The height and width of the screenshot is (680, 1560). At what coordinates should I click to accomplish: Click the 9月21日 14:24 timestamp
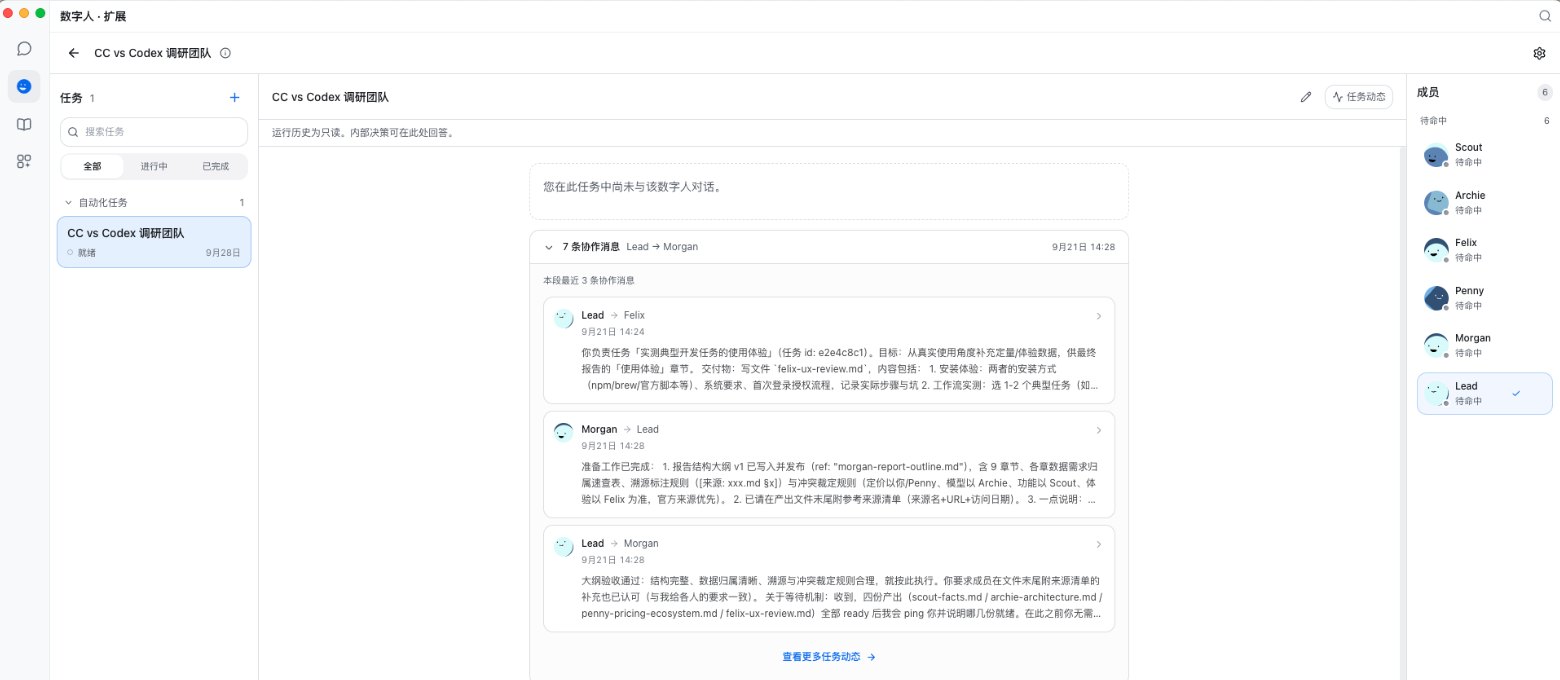click(613, 331)
